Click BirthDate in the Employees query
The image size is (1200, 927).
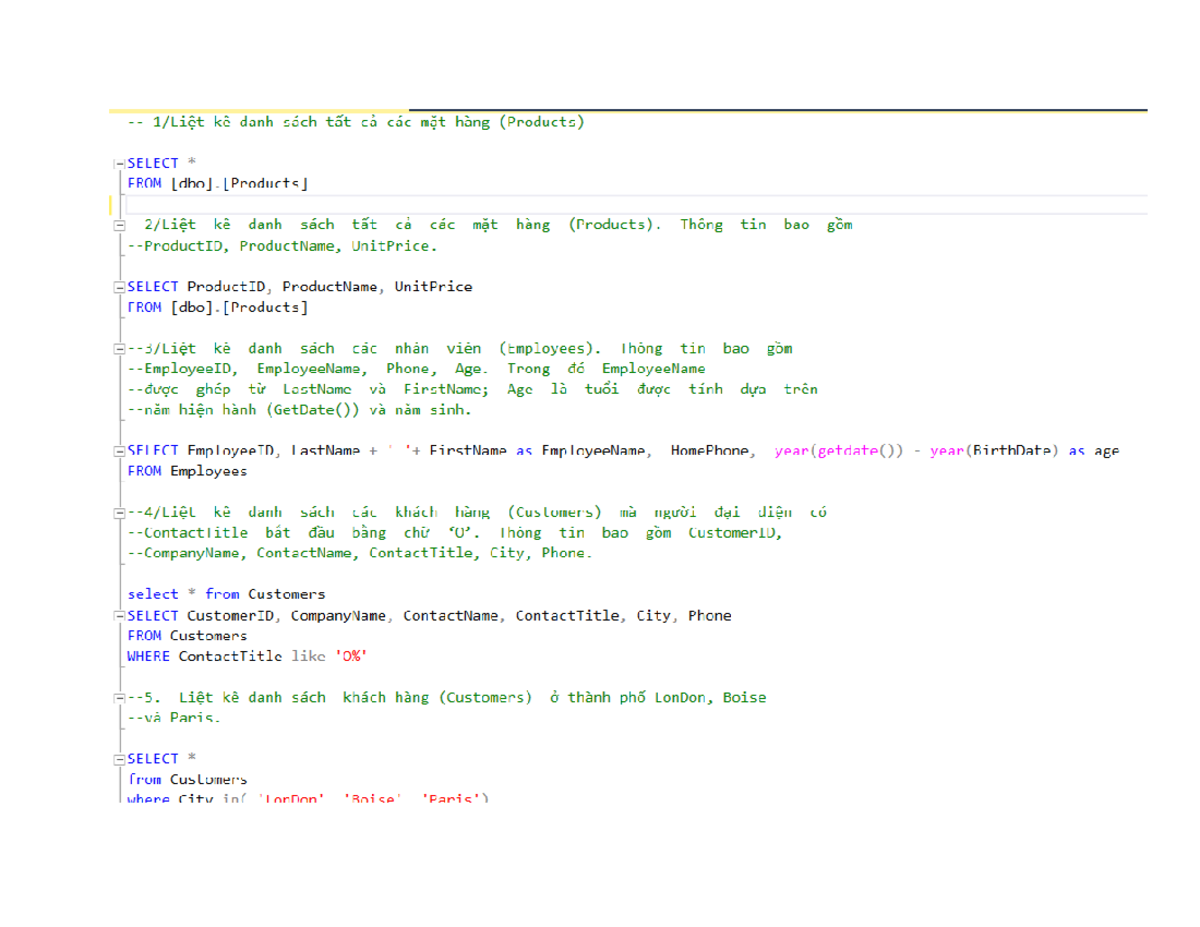[x=1012, y=451]
